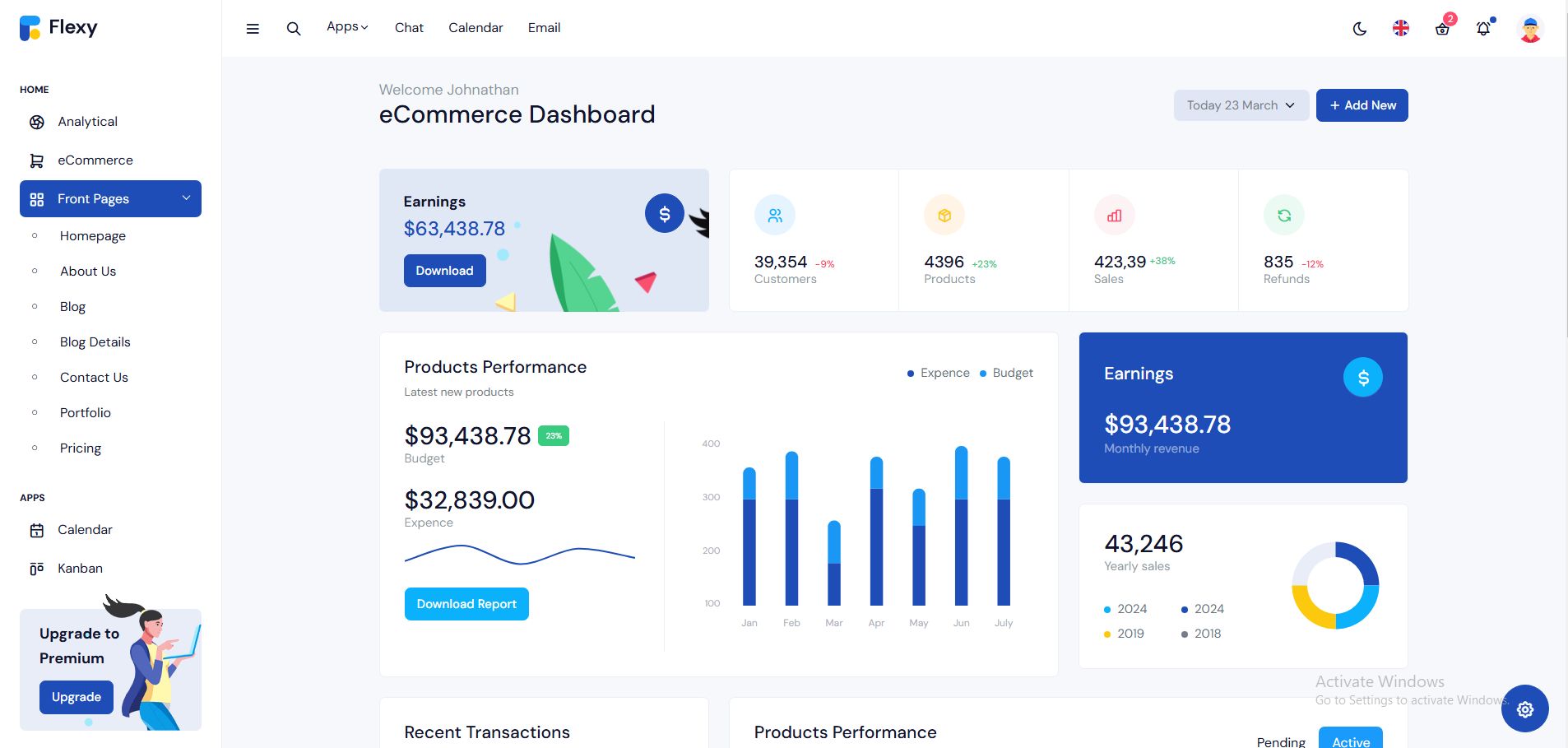Expand the Apps dropdown menu
The image size is (1568, 748).
tap(347, 27)
